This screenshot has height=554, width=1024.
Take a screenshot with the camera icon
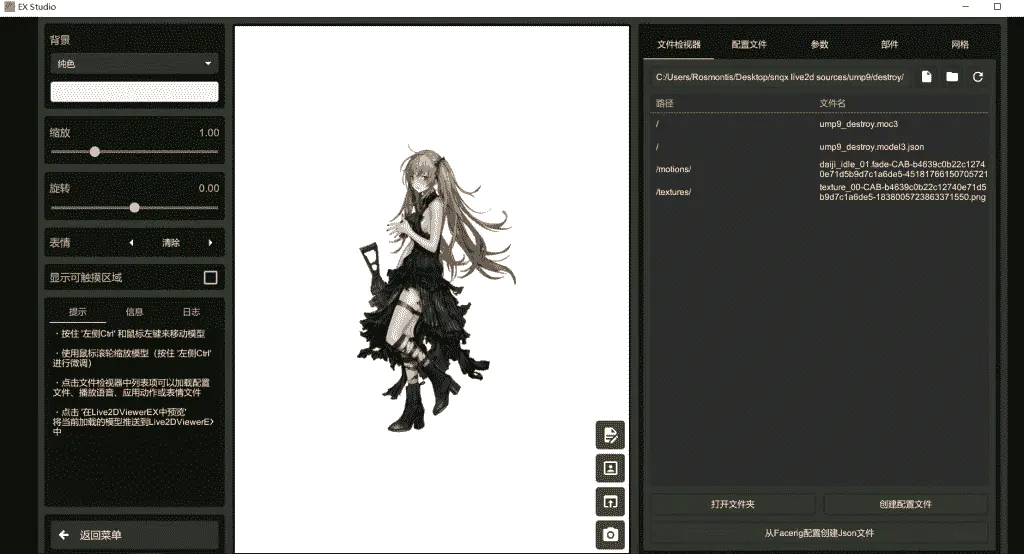[610, 534]
